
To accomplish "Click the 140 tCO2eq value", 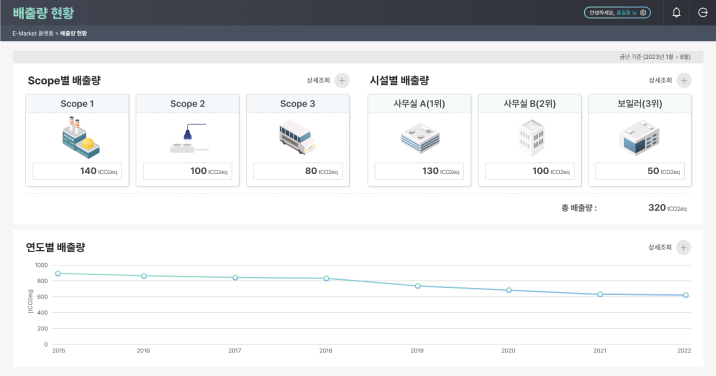I will [98, 171].
